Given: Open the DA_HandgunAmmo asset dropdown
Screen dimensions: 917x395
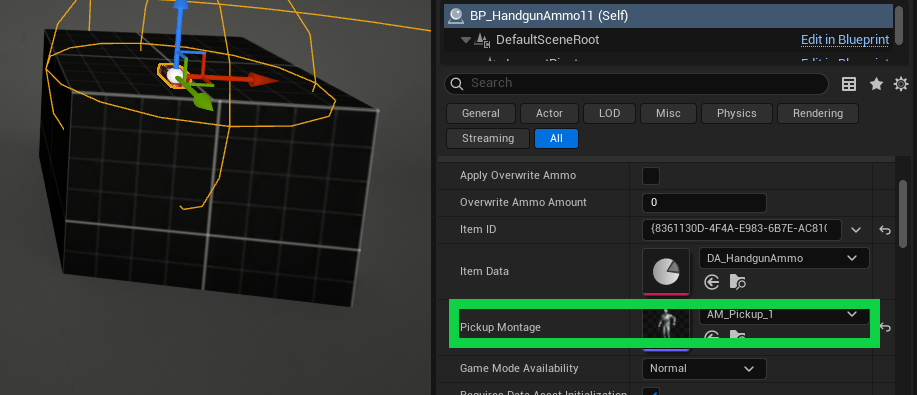Looking at the screenshot, I should click(784, 258).
